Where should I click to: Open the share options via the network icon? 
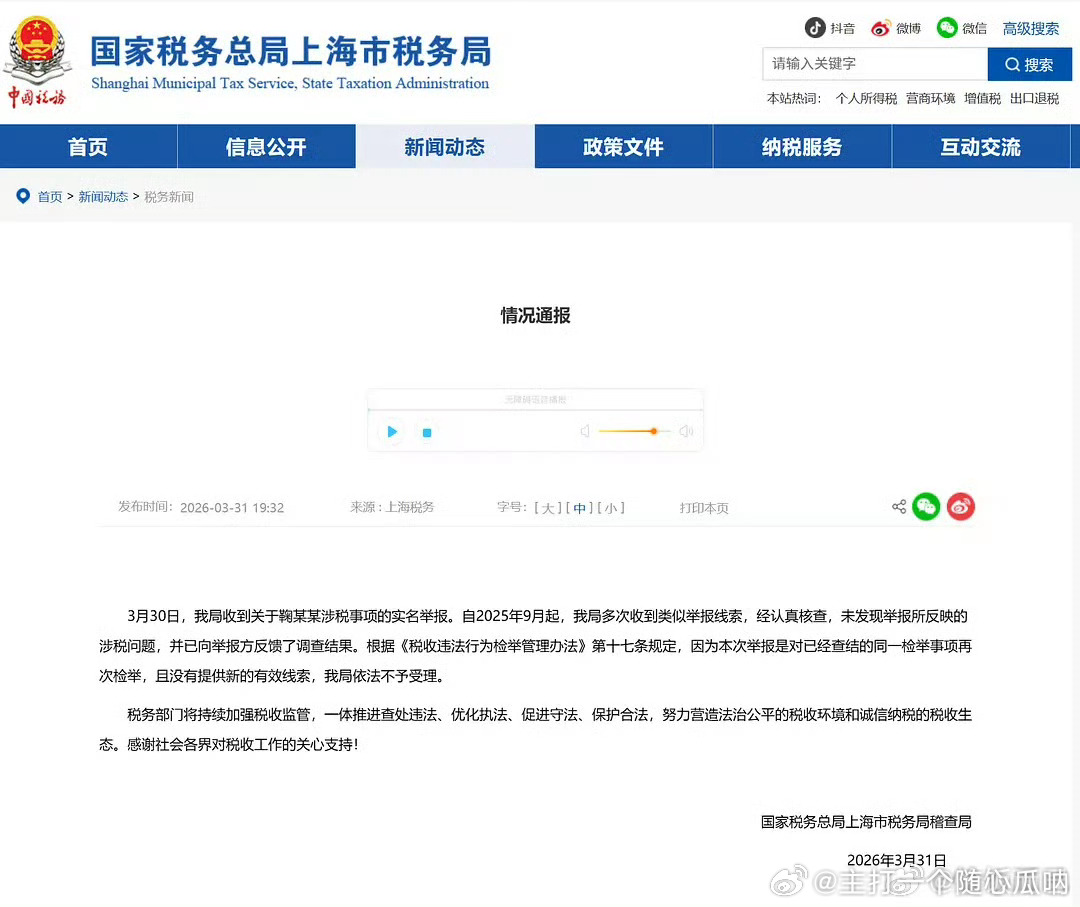[898, 507]
